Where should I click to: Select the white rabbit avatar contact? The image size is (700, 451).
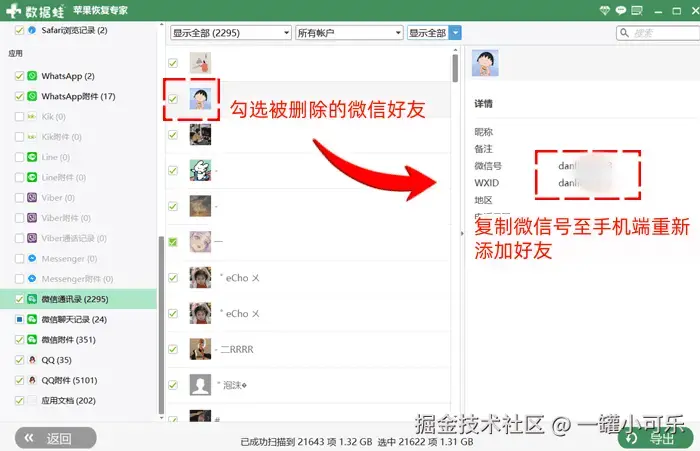click(x=200, y=170)
